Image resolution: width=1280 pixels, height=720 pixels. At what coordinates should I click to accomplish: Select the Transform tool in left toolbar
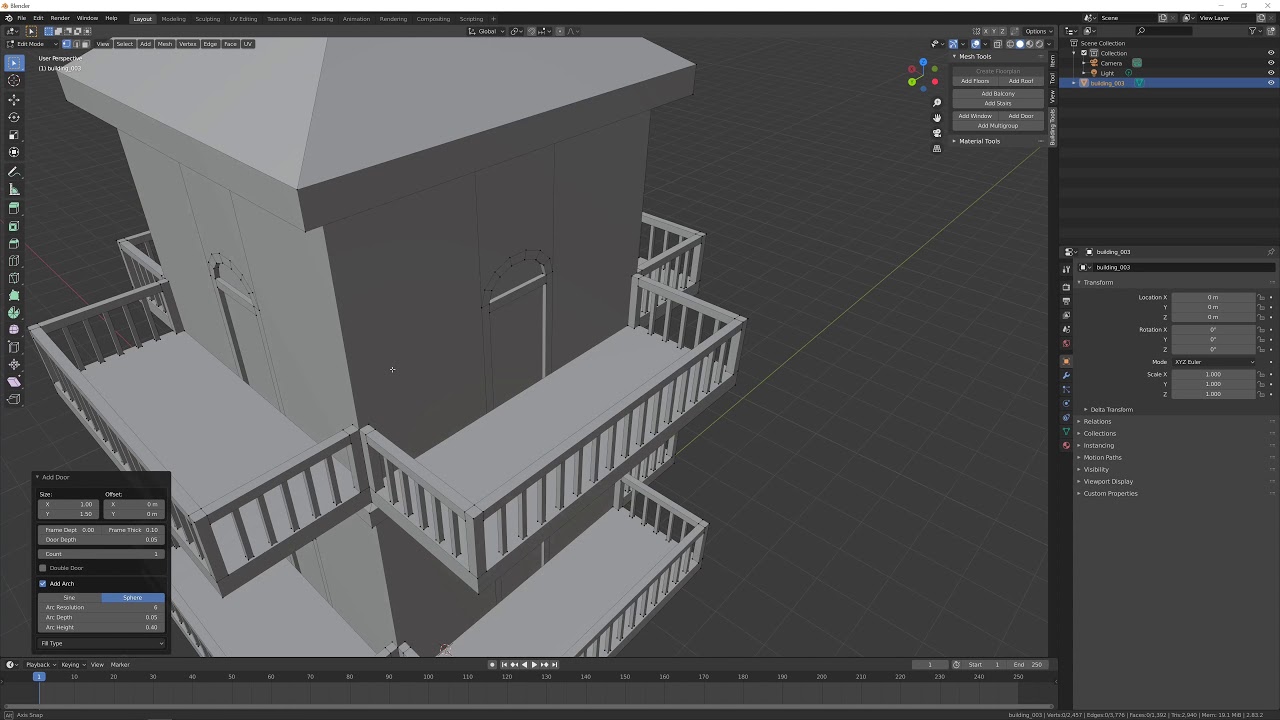click(x=14, y=152)
